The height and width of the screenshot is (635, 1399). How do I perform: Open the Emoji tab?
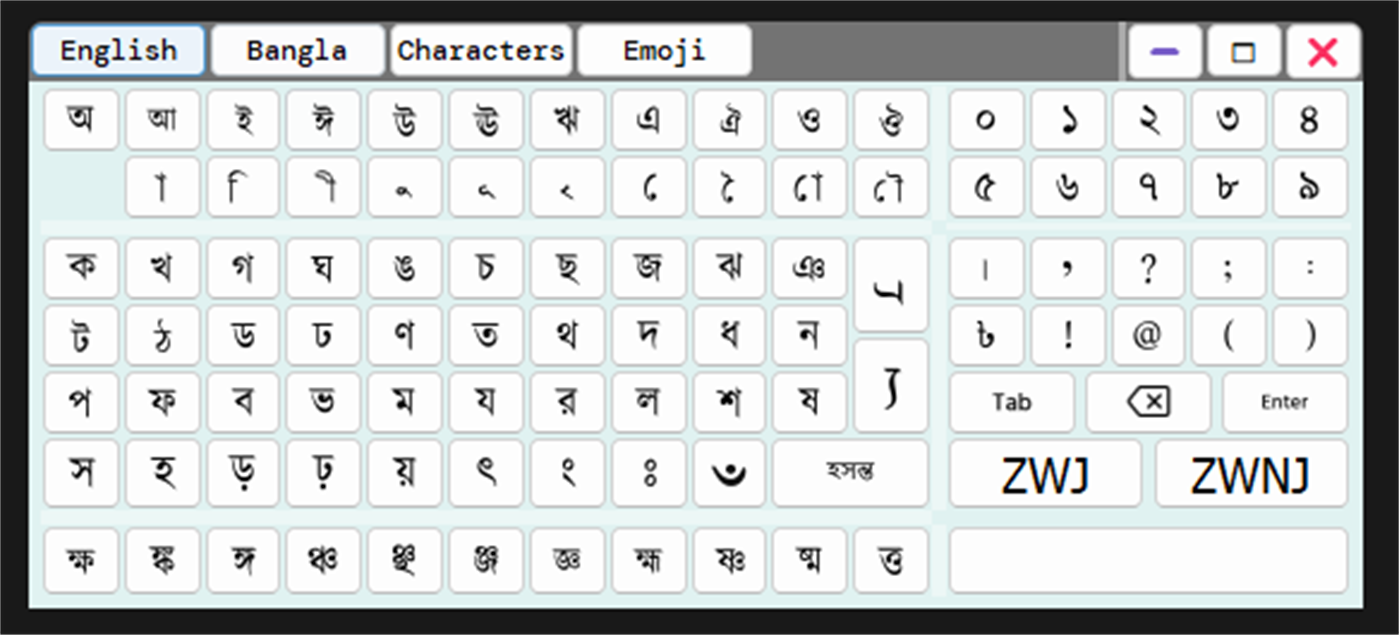(664, 50)
